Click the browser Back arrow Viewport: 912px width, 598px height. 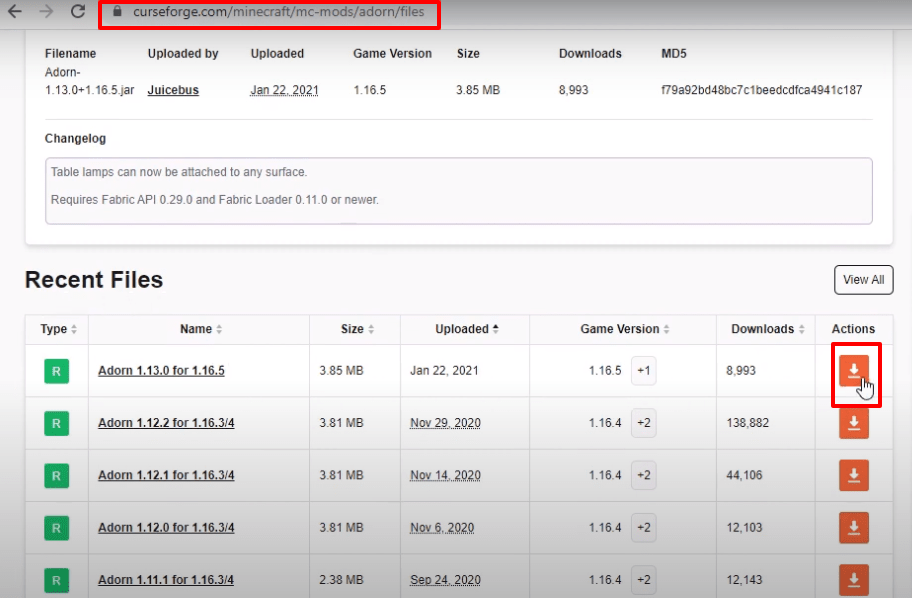15,11
